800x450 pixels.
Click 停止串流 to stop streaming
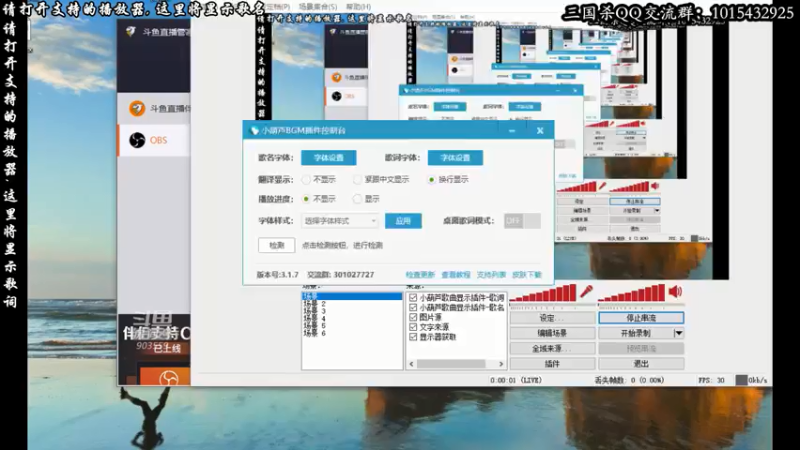[641, 318]
